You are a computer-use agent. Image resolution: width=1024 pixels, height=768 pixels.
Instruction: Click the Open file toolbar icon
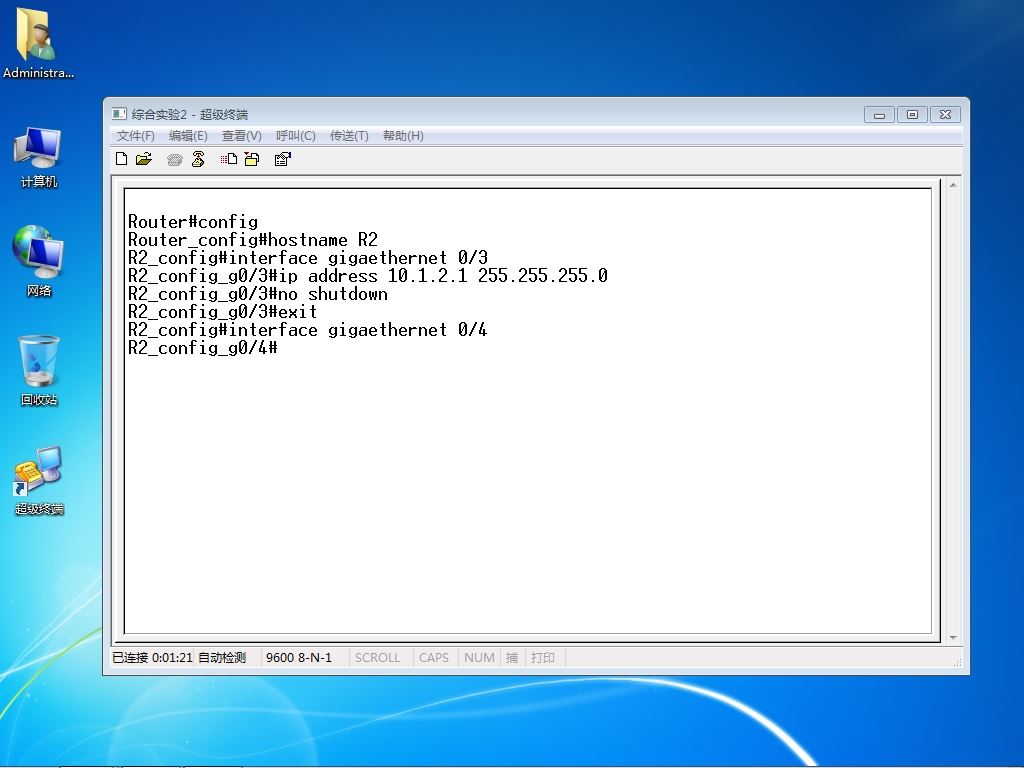click(x=144, y=159)
